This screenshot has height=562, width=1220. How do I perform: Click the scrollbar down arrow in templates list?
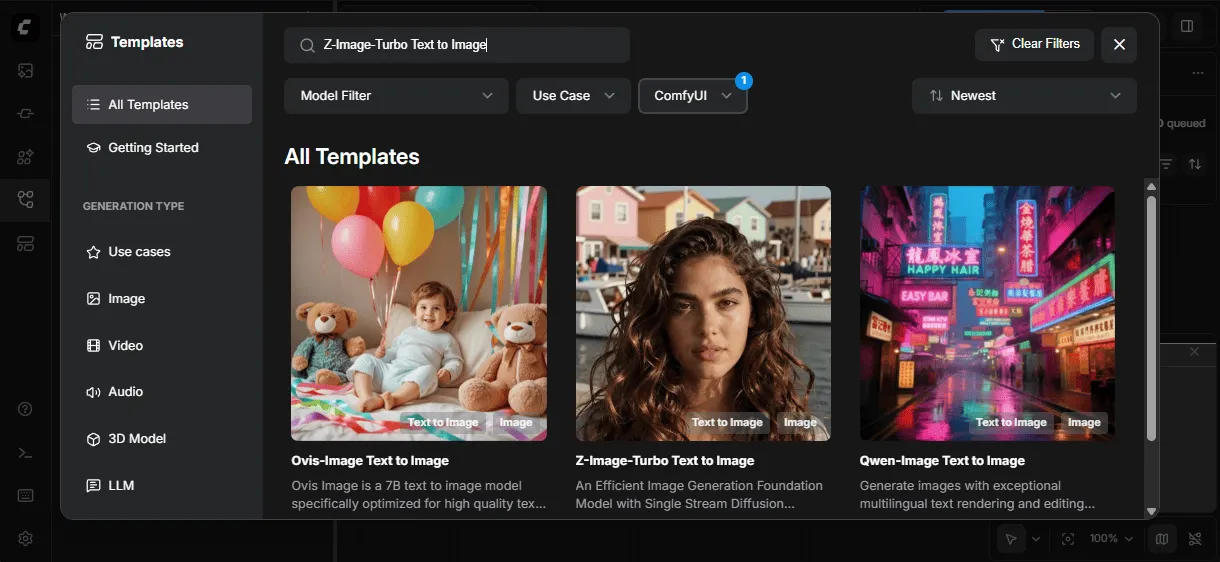pyautogui.click(x=1151, y=511)
